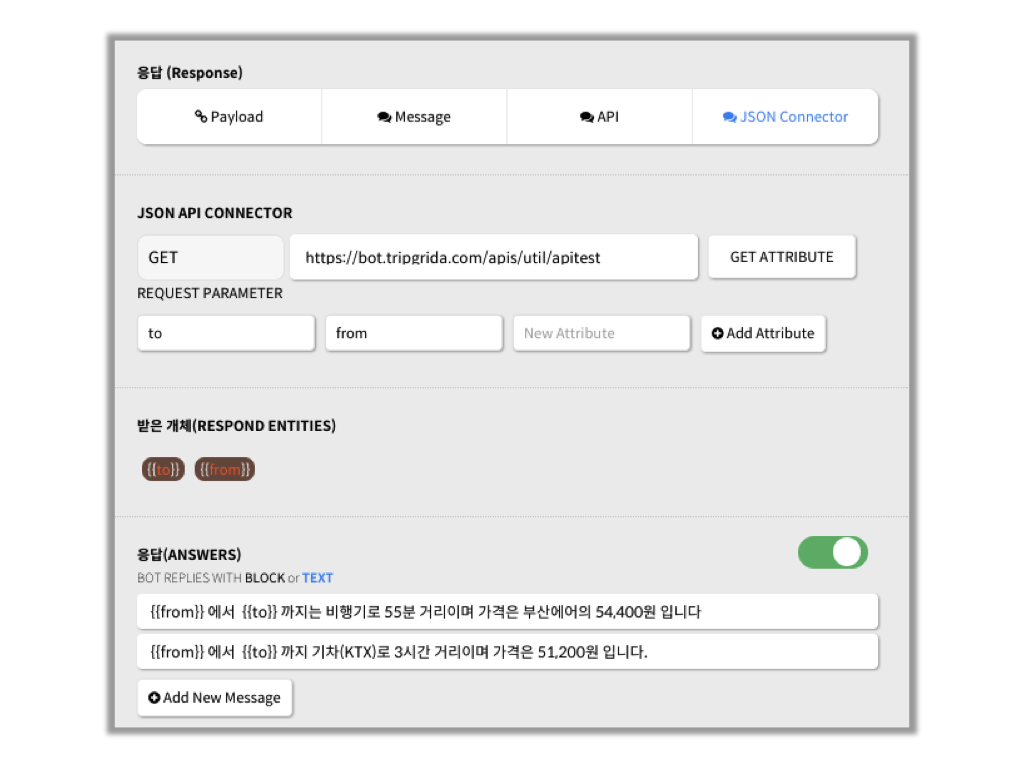
Task: Toggle the Answers switch off
Action: click(833, 552)
